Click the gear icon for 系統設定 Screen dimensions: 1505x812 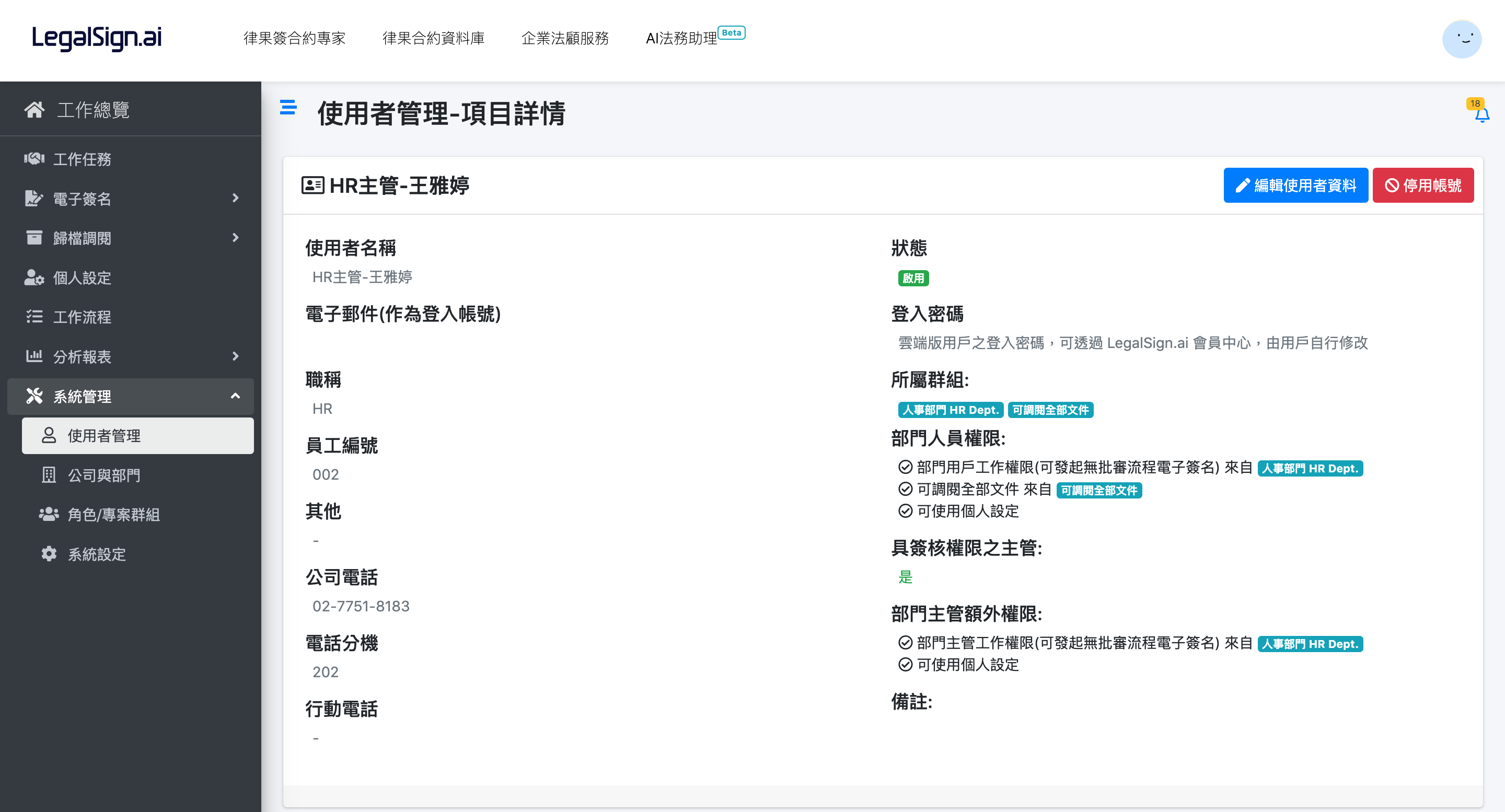[x=49, y=554]
